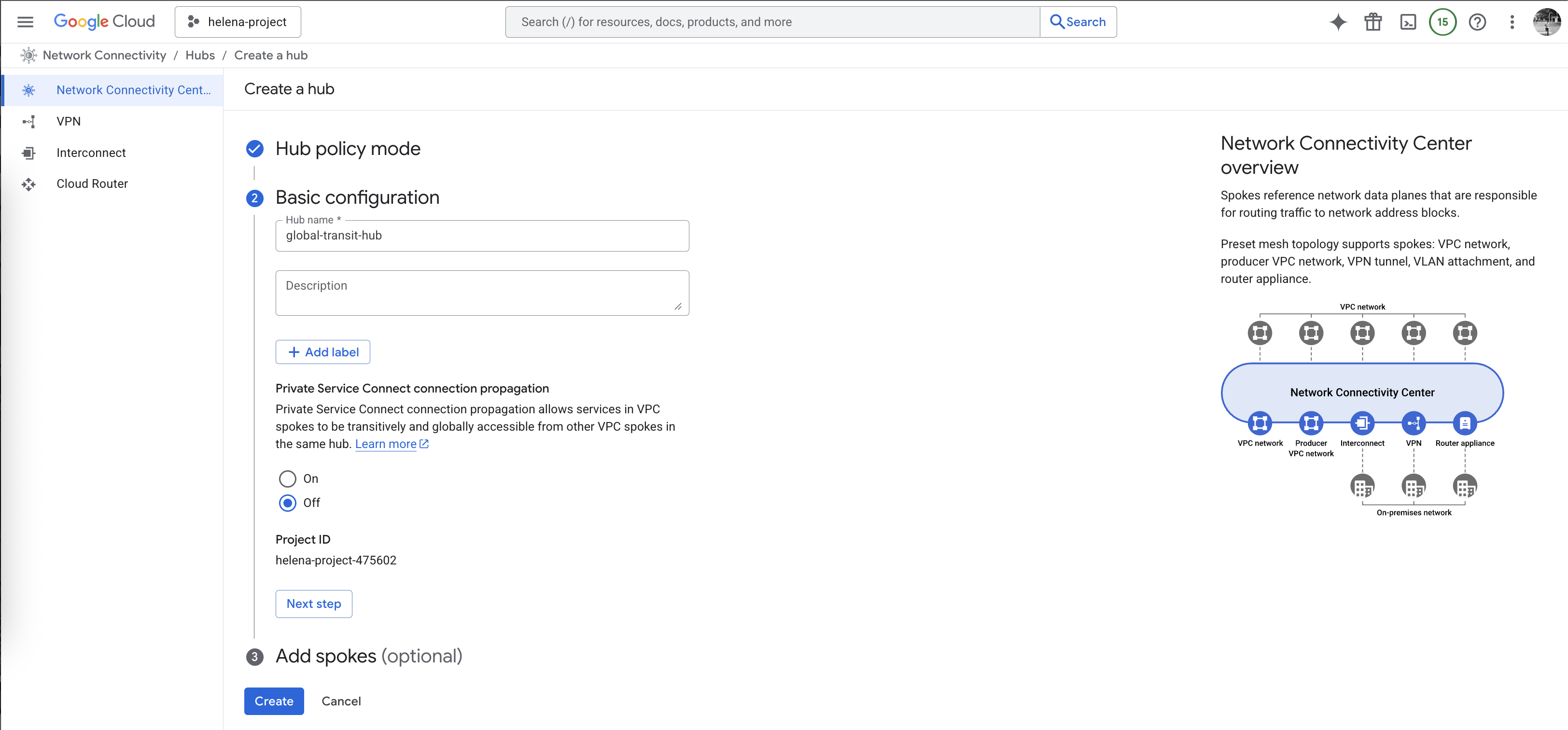The width and height of the screenshot is (1568, 730).
Task: Open VPN in the sidebar
Action: pyautogui.click(x=68, y=121)
